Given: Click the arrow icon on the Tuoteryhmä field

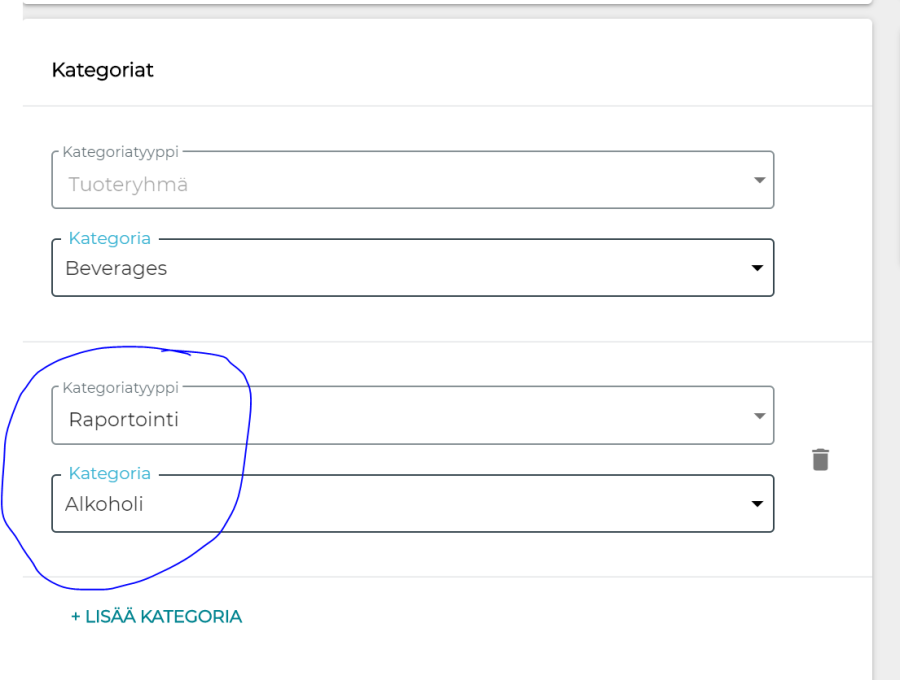Looking at the screenshot, I should point(759,180).
